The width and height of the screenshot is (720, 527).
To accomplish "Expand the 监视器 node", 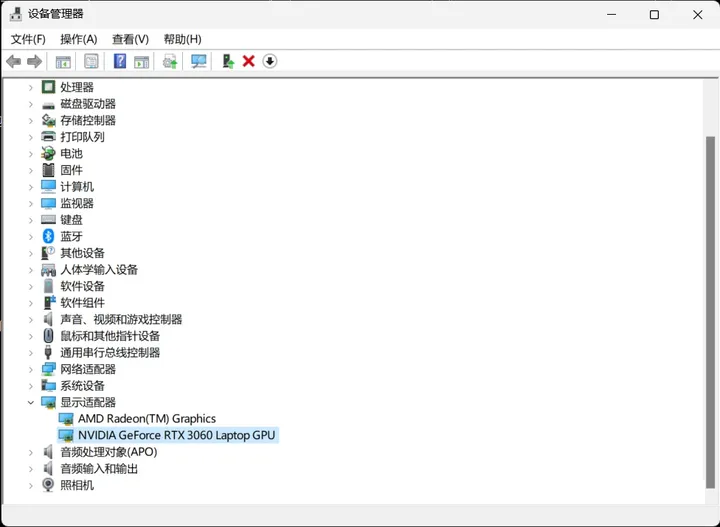I will click(x=31, y=203).
